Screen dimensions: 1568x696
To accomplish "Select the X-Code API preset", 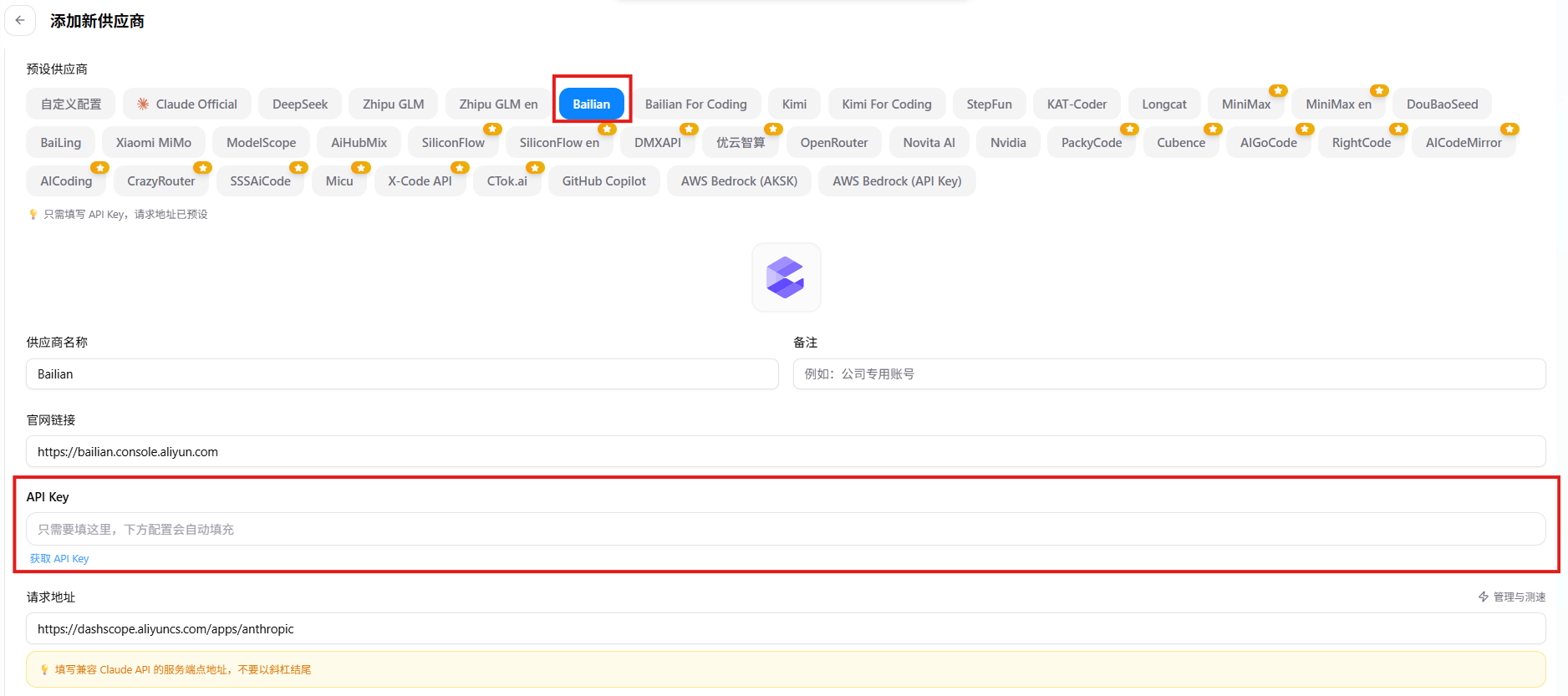I will pos(420,181).
